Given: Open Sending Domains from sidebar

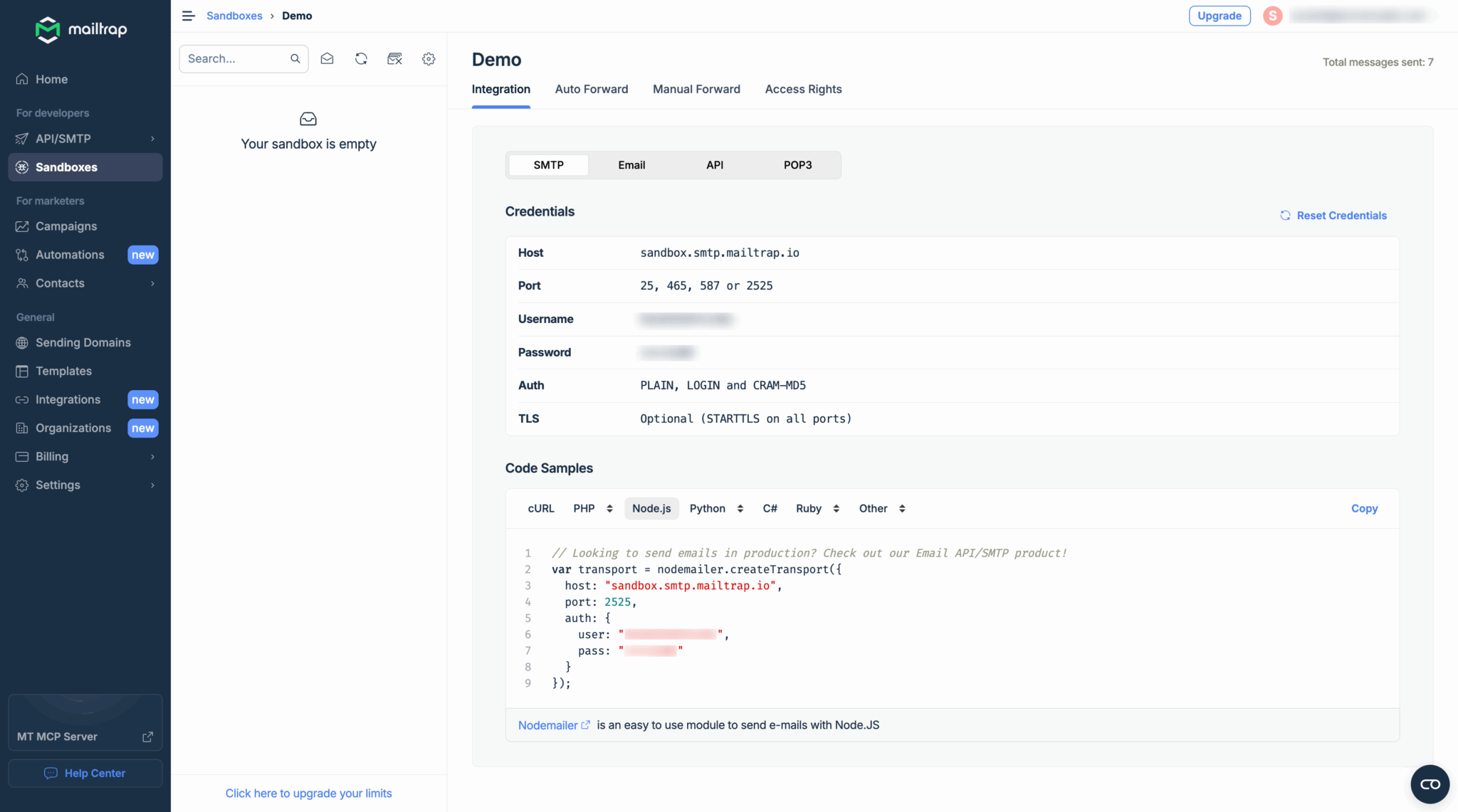Looking at the screenshot, I should 83,342.
